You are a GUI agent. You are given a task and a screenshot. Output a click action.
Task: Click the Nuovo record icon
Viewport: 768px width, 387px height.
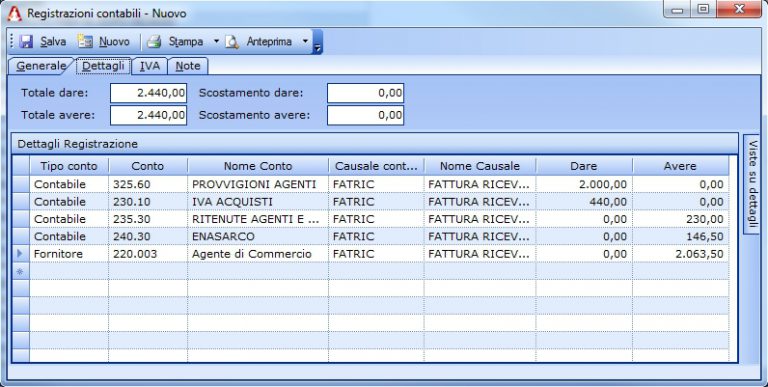[85, 42]
